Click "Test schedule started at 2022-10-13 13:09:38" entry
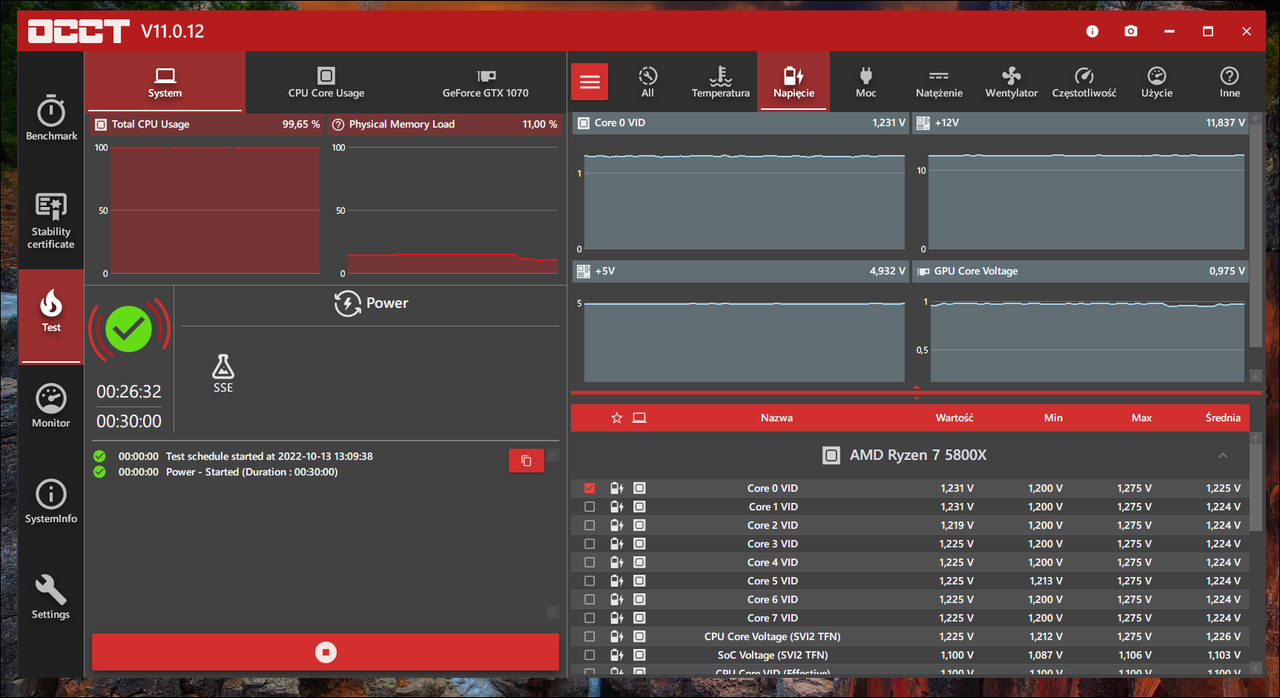 (269, 456)
